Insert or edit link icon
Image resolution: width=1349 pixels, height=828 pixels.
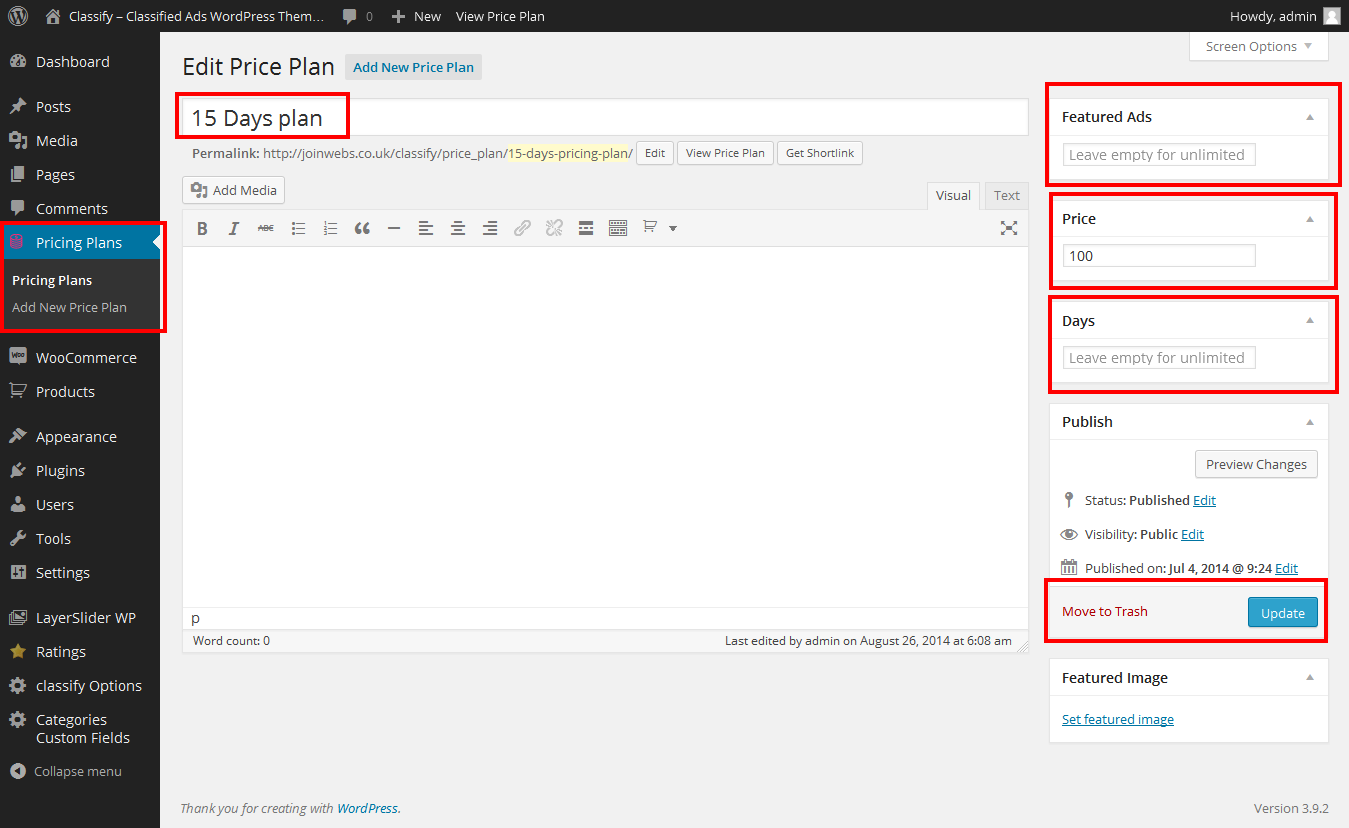click(522, 228)
